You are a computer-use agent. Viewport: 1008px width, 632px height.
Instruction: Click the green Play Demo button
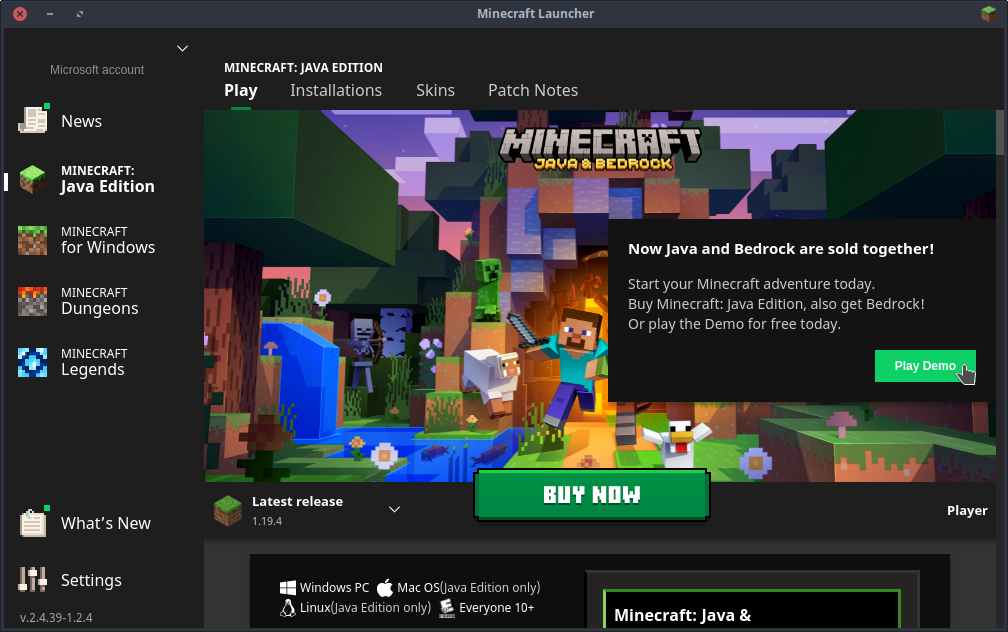pyautogui.click(x=925, y=366)
